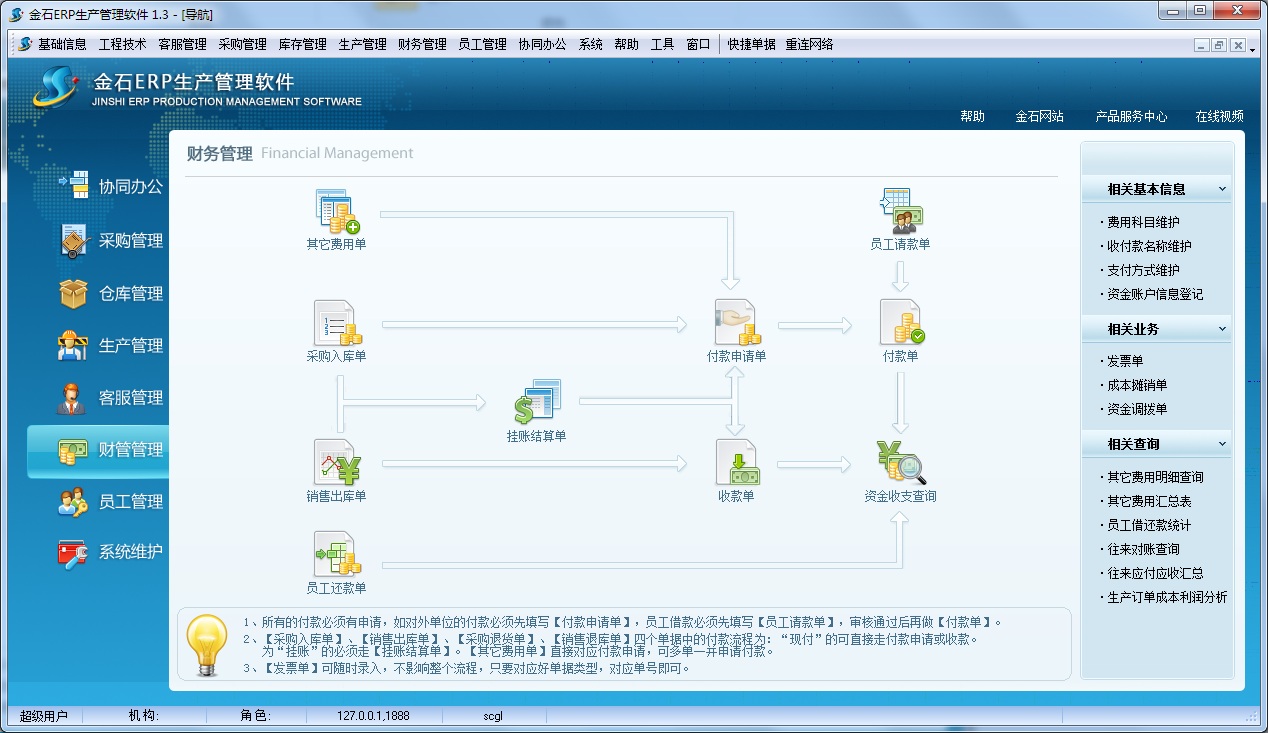Switch to 生产管理 sidebar module

coord(130,346)
